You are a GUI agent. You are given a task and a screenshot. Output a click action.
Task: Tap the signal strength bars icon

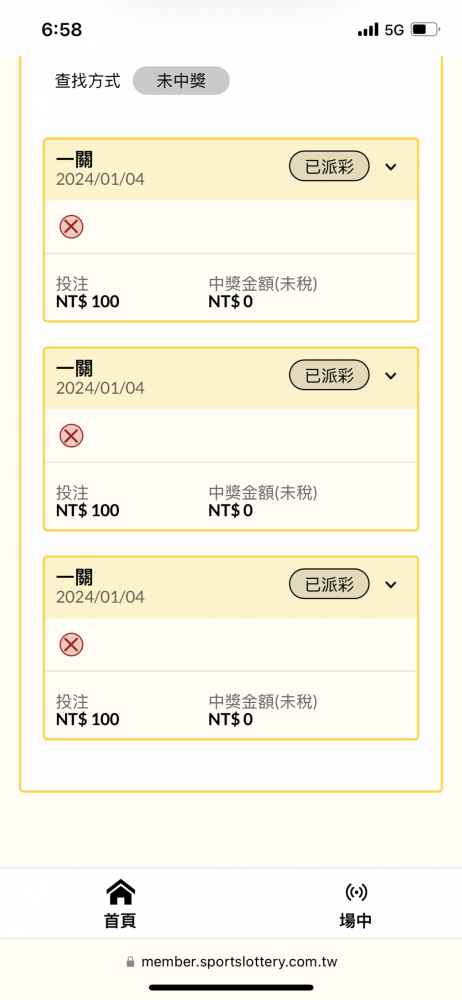(x=368, y=30)
